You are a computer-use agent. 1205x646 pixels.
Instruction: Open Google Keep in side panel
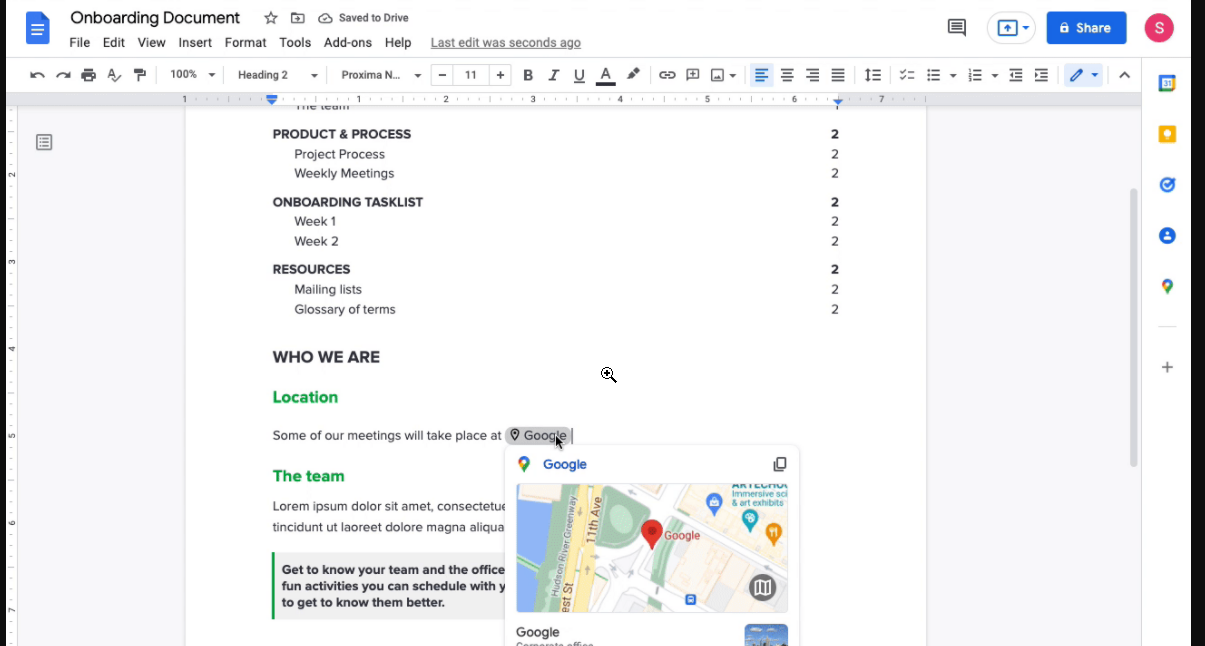[1166, 134]
